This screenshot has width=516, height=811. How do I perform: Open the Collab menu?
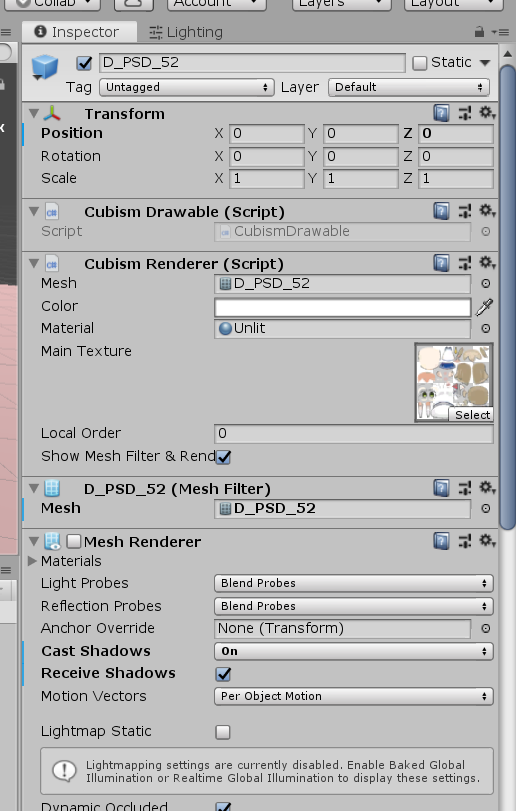[x=54, y=4]
